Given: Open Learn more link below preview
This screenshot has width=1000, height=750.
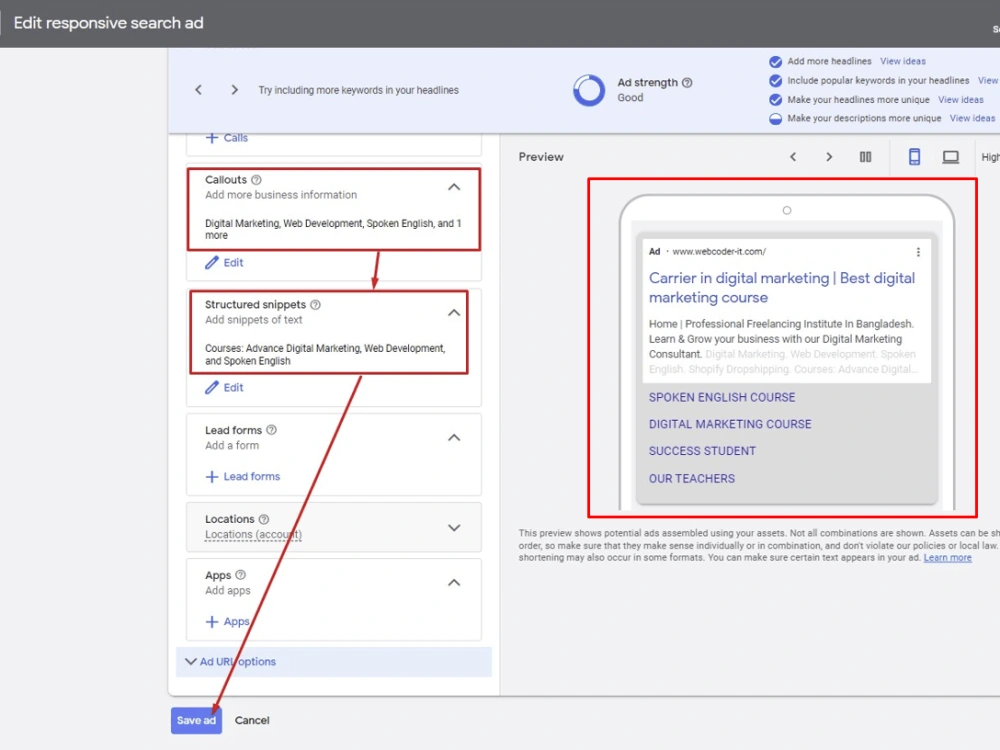Looking at the screenshot, I should 947,557.
